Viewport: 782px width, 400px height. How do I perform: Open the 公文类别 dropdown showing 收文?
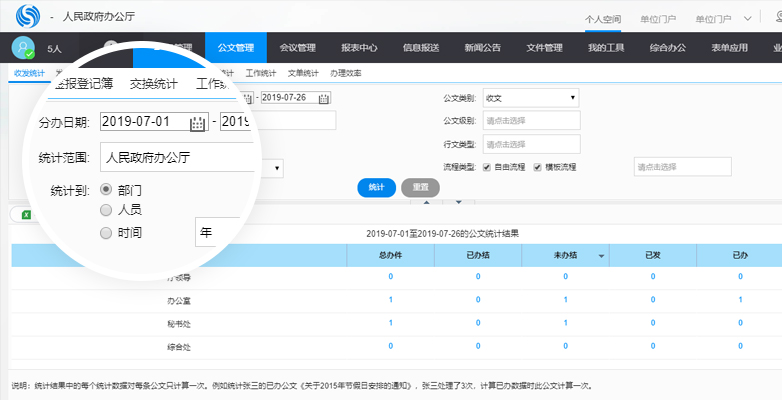531,98
